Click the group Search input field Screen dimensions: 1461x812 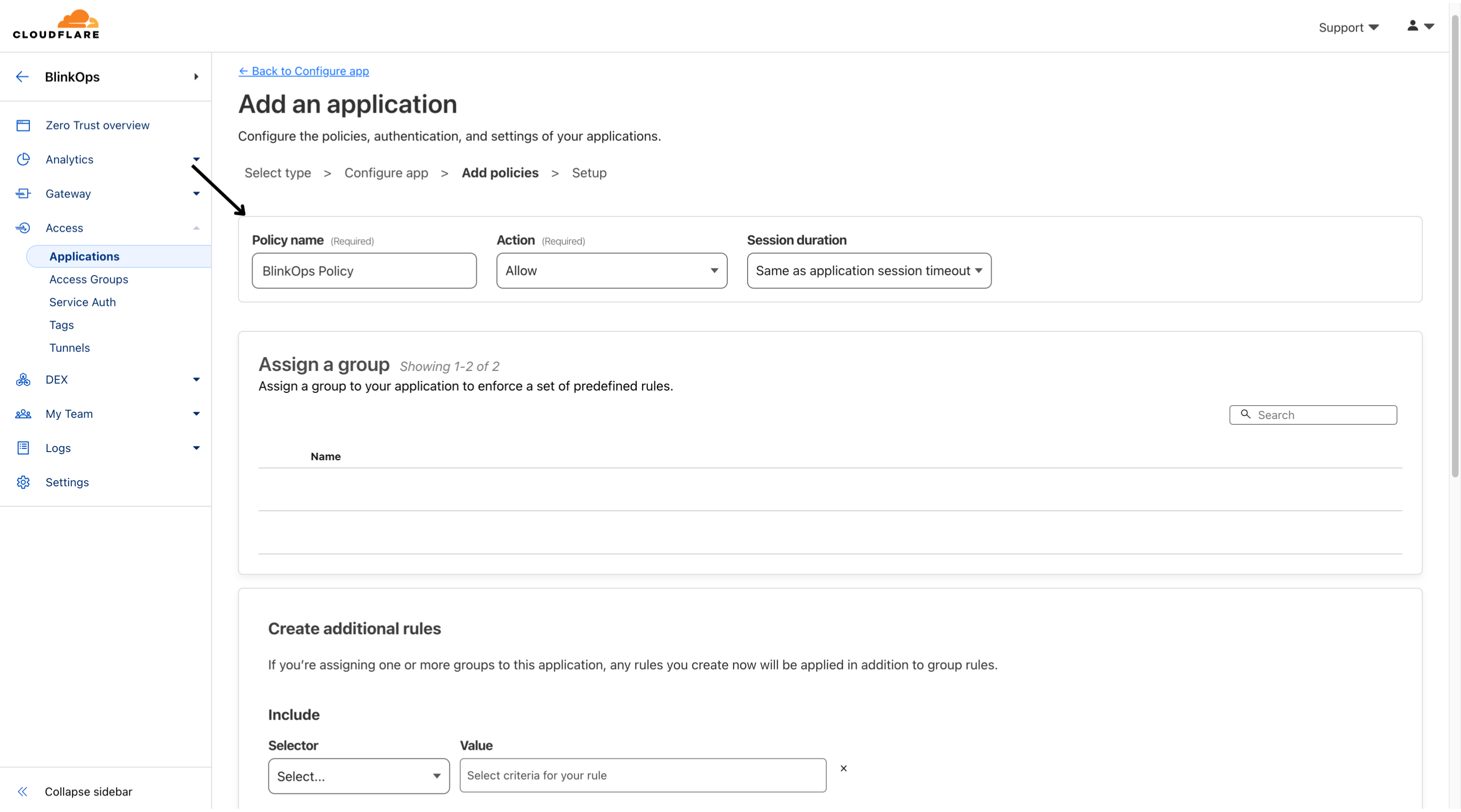[x=1313, y=415]
